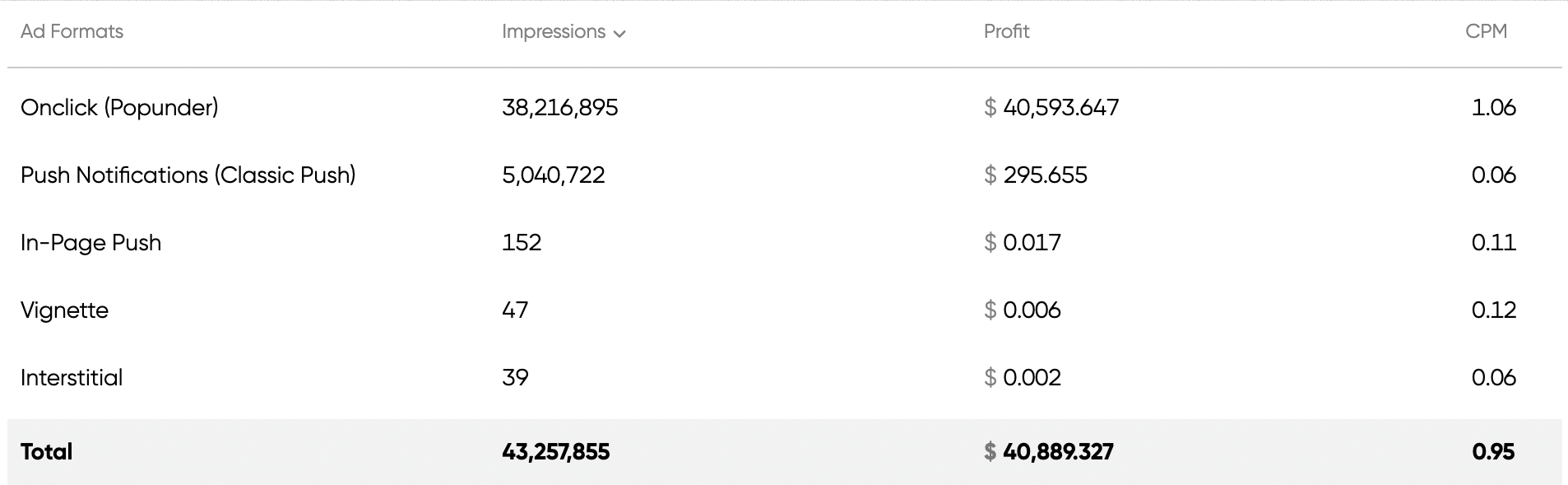The image size is (1568, 485).
Task: Click the Onclick CPM value 1.06
Action: 1493,107
